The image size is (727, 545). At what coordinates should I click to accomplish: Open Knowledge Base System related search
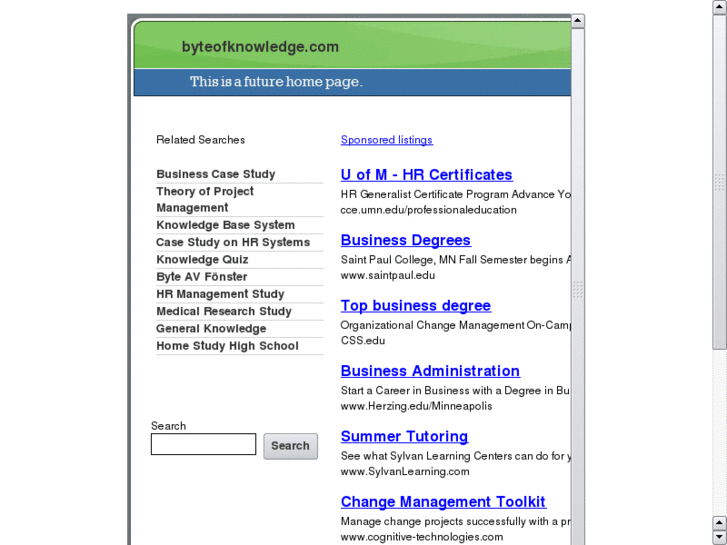click(x=225, y=225)
